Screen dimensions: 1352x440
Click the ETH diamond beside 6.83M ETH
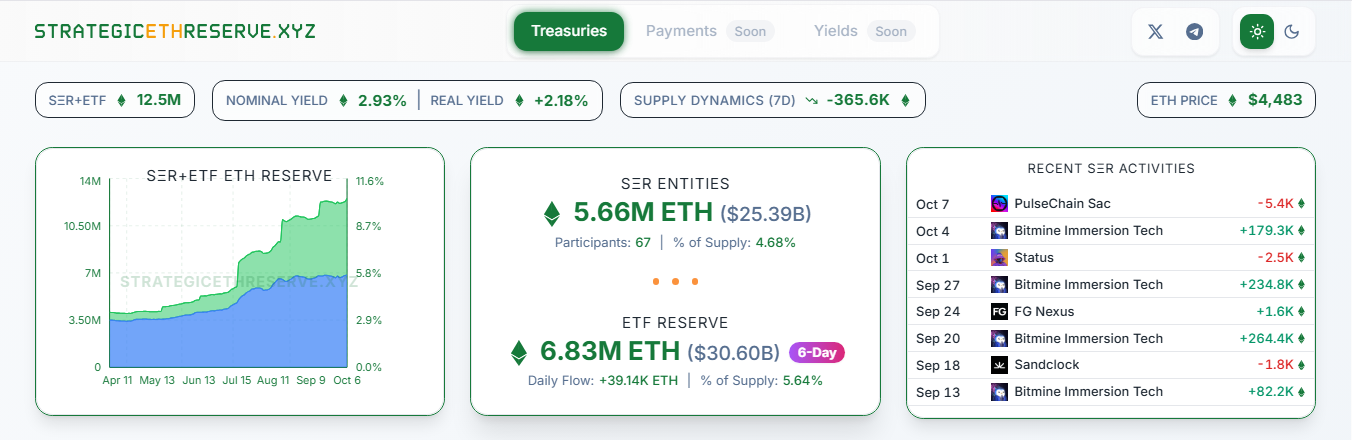click(519, 352)
